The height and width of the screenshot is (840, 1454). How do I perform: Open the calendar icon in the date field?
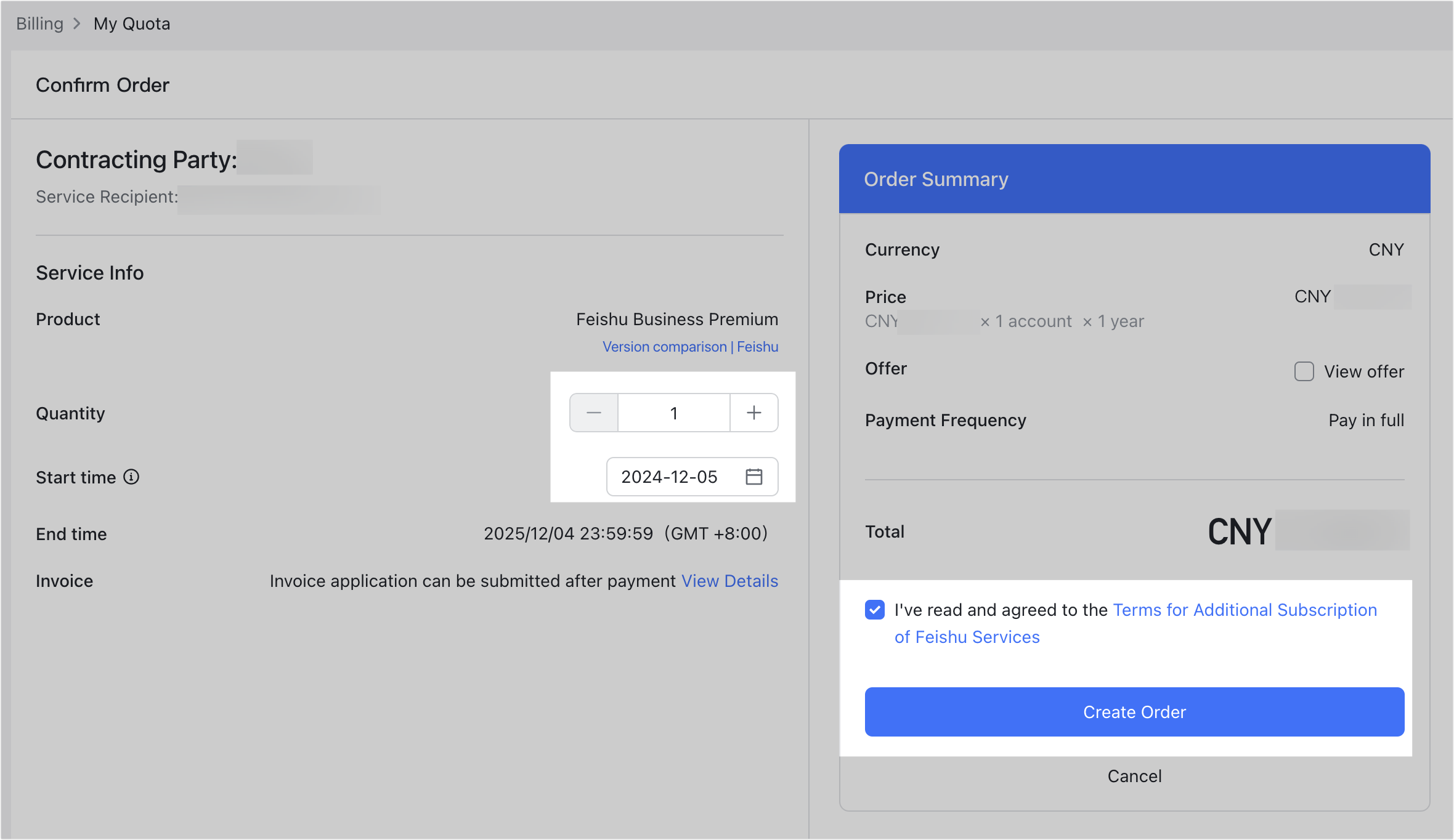click(754, 476)
